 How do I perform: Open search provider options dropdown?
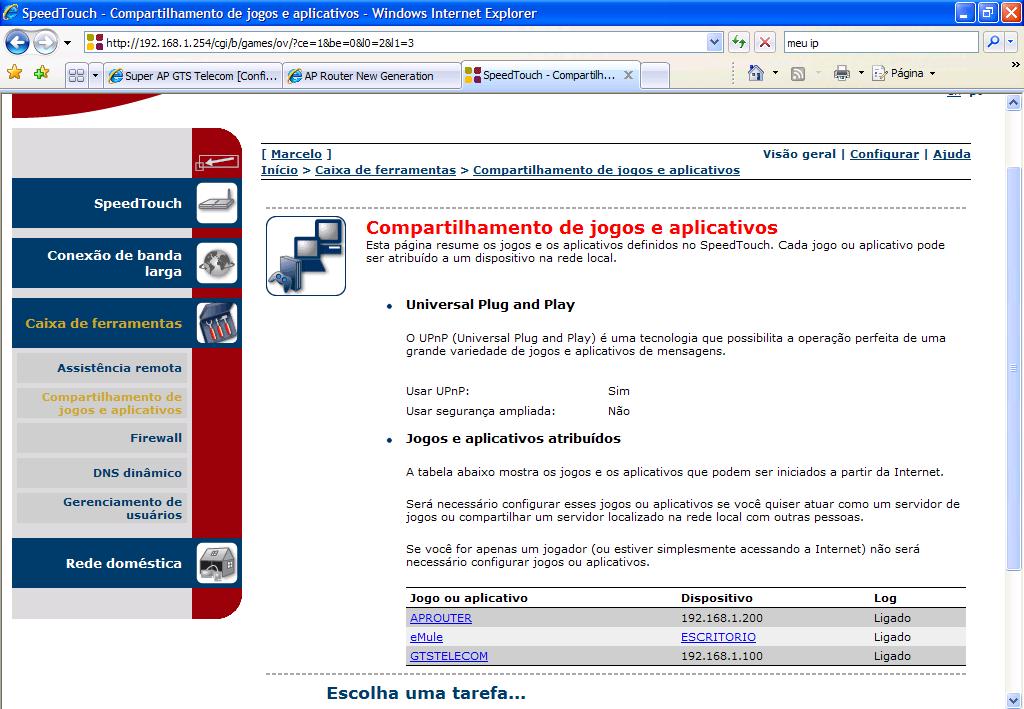[x=1011, y=42]
